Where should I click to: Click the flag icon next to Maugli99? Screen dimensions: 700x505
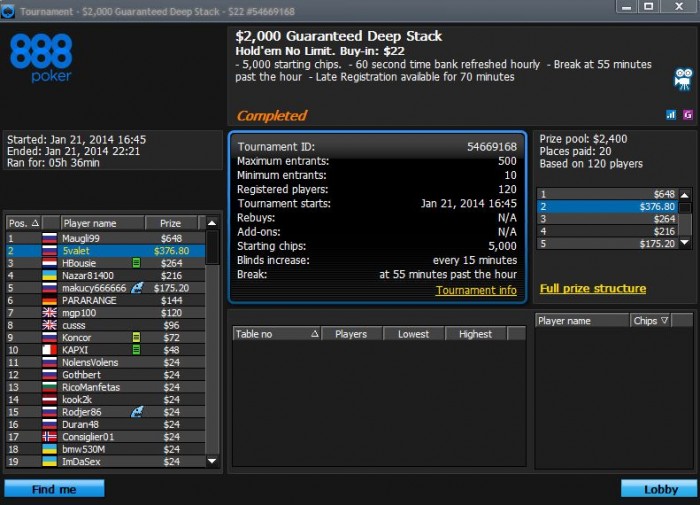click(x=50, y=238)
